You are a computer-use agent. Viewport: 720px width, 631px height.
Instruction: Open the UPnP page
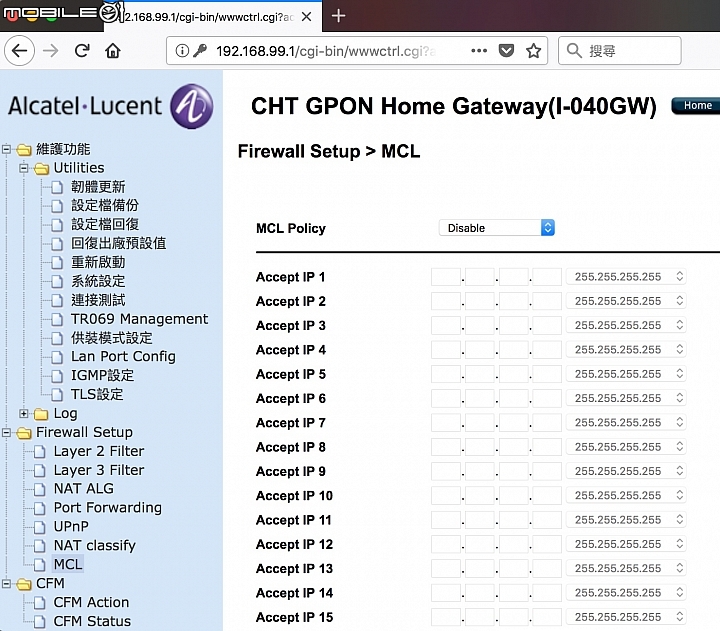(x=71, y=526)
